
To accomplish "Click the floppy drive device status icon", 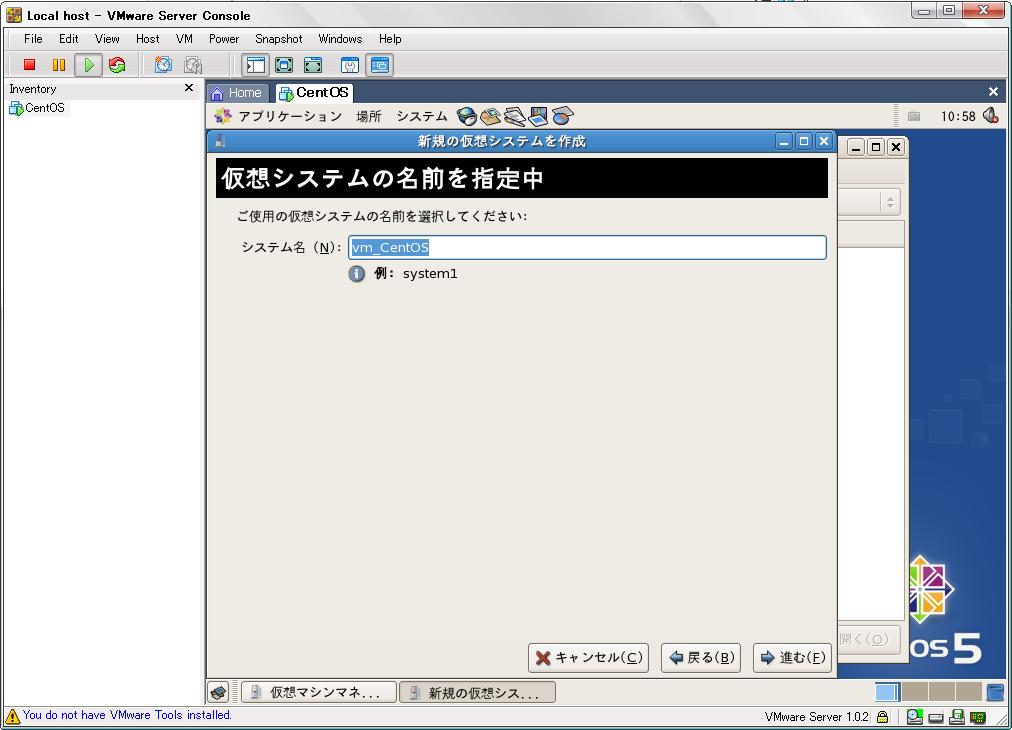I will click(x=957, y=716).
